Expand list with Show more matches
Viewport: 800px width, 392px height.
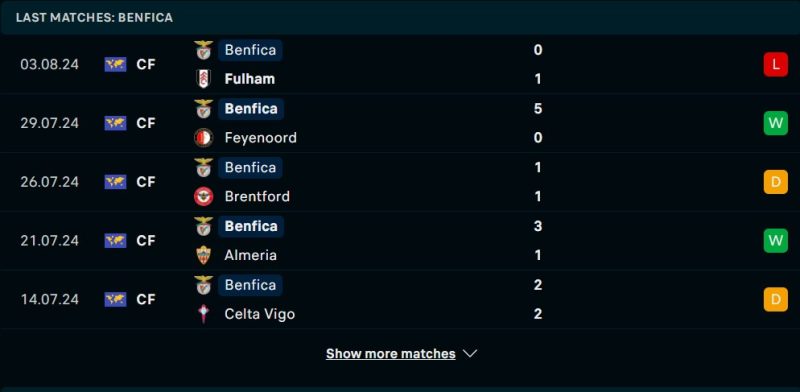[x=391, y=354]
